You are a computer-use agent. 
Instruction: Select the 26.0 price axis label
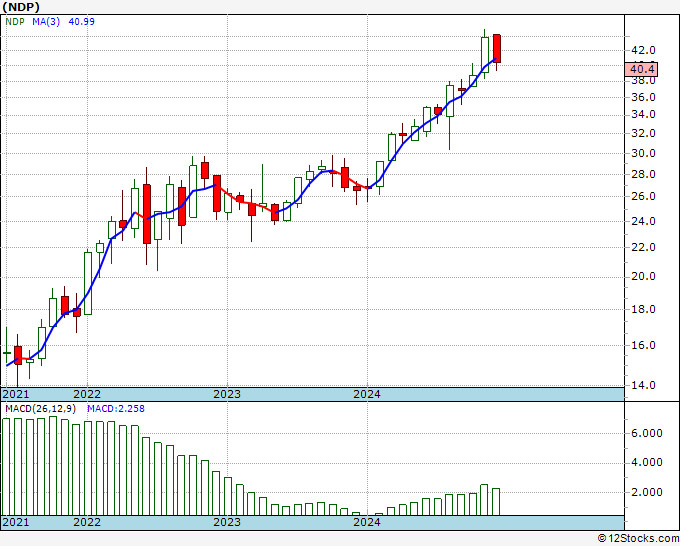click(x=643, y=196)
